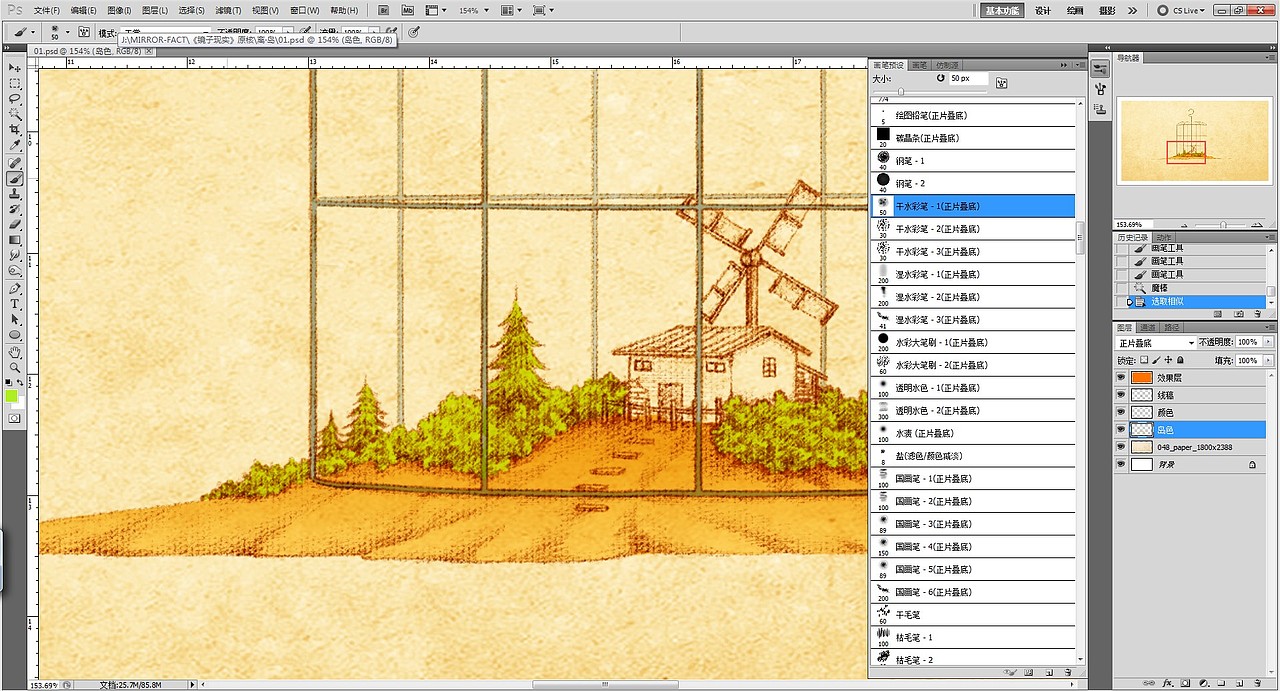Select the Rectangular Marquee tool
The image size is (1280, 691).
click(15, 83)
